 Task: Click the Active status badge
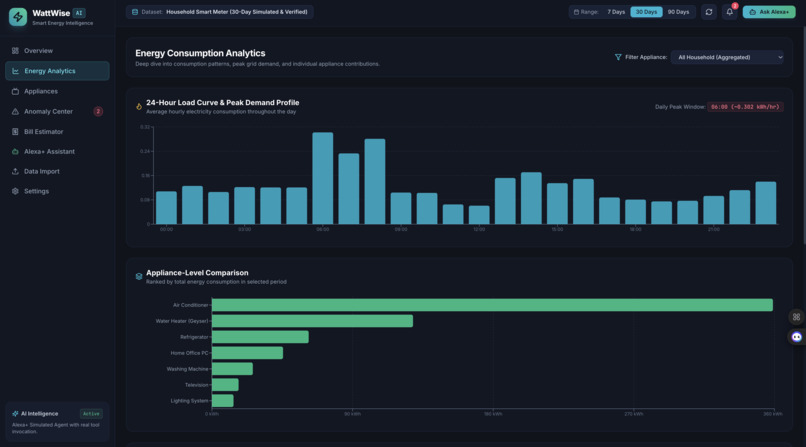click(91, 414)
